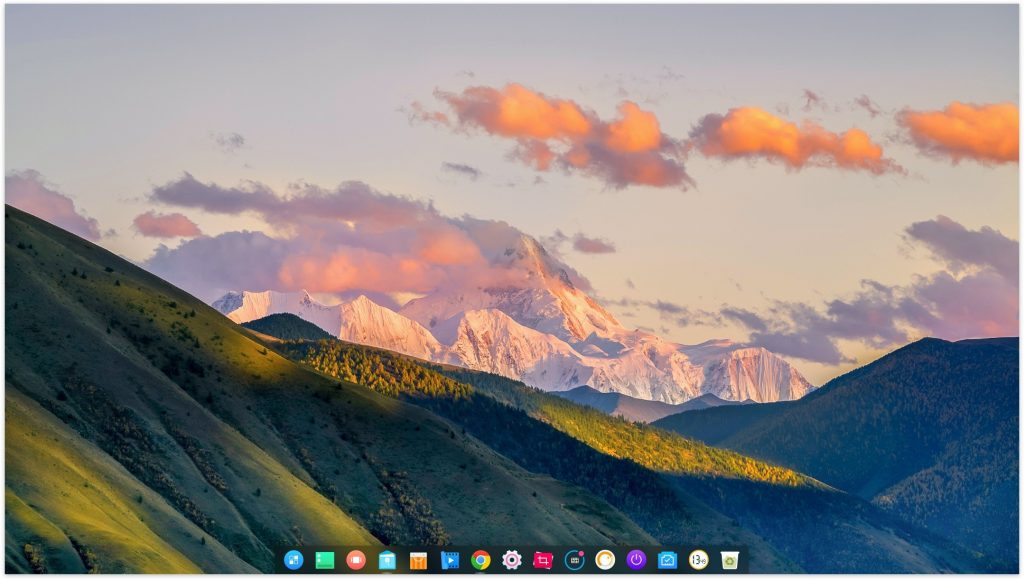Open the blue camera app
Image resolution: width=1024 pixels, height=580 pixels.
pos(666,559)
